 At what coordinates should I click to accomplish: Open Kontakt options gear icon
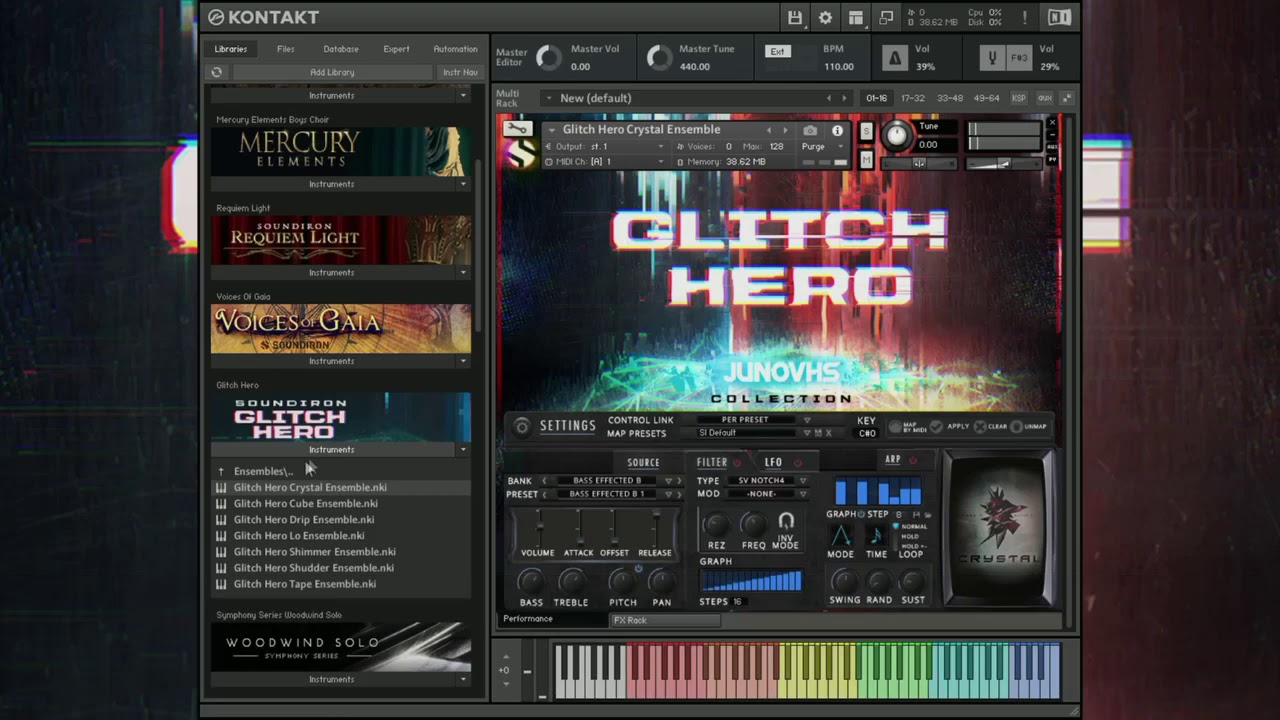pyautogui.click(x=825, y=17)
